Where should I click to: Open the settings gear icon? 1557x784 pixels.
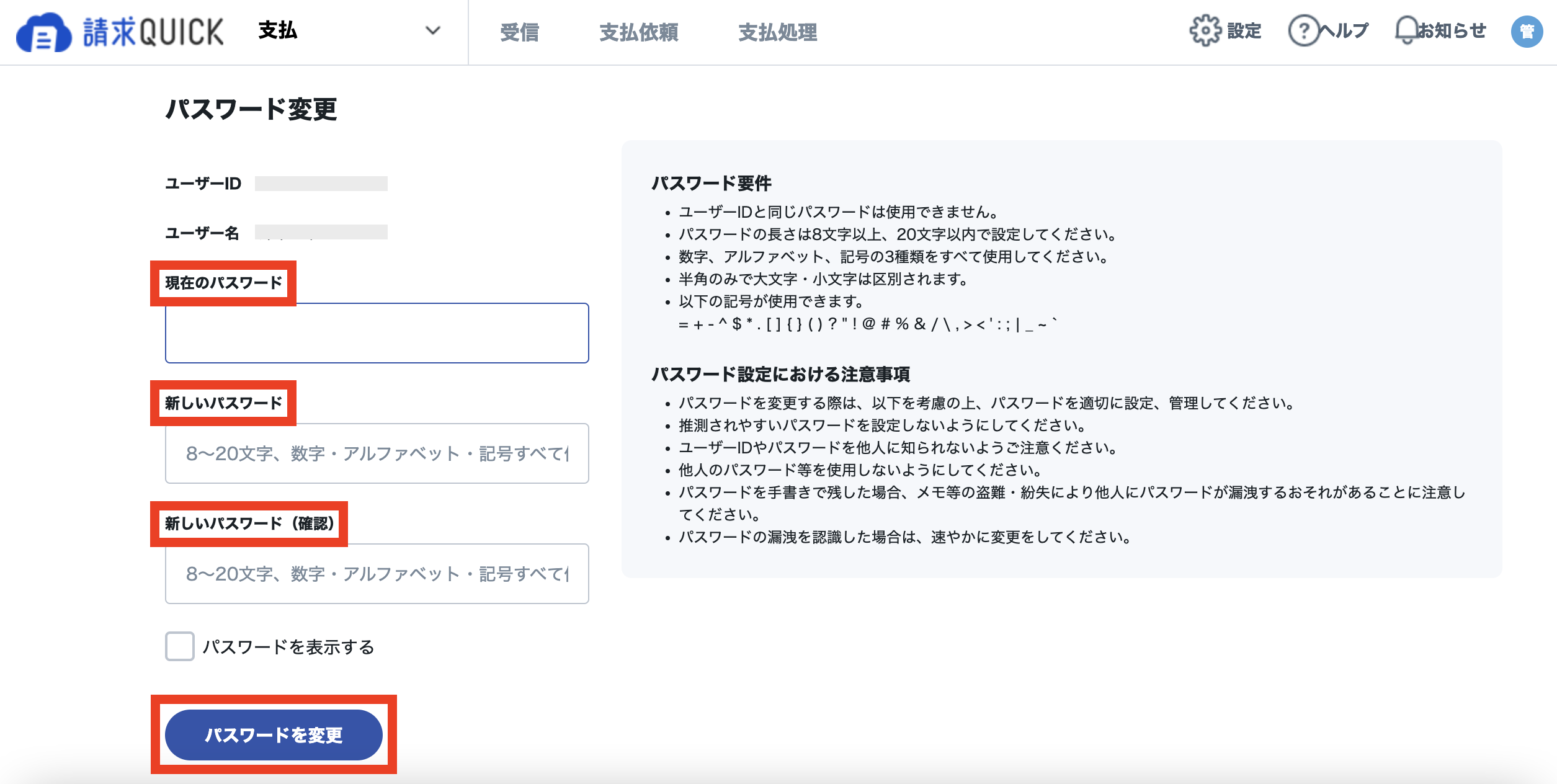(x=1205, y=30)
